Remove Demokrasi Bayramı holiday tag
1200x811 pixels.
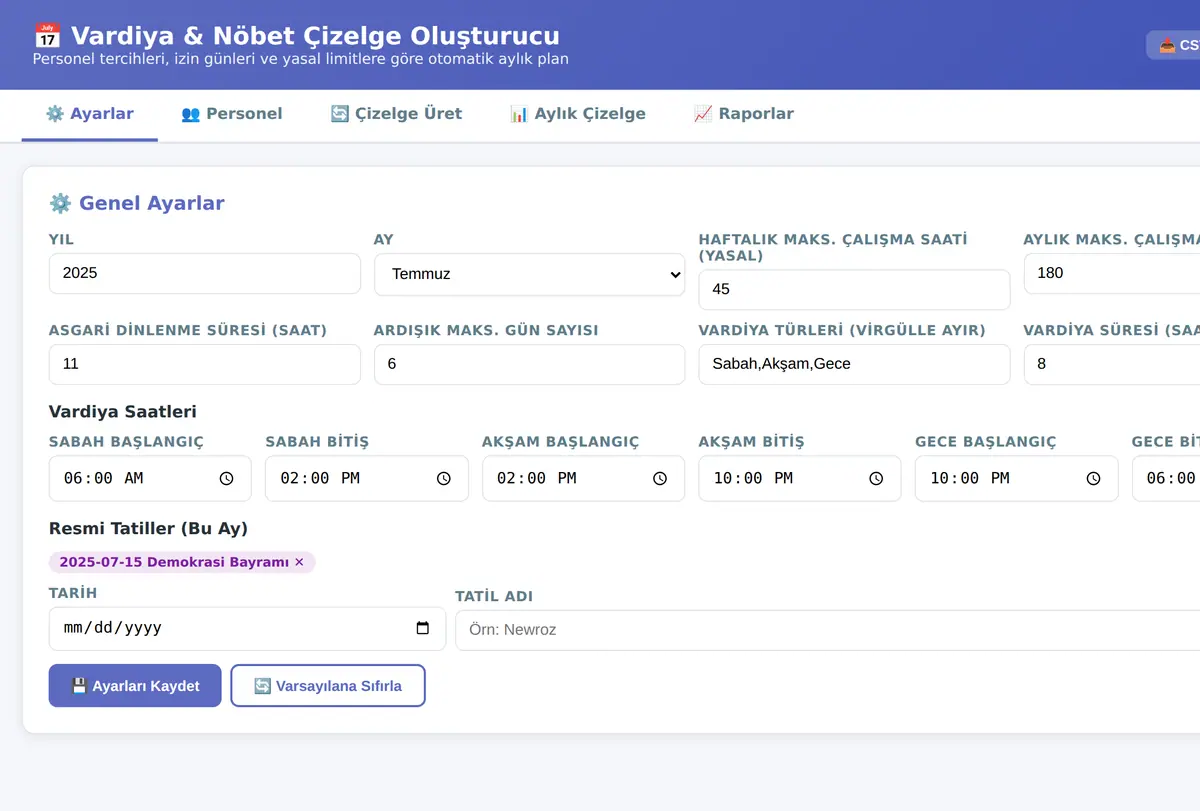point(299,562)
